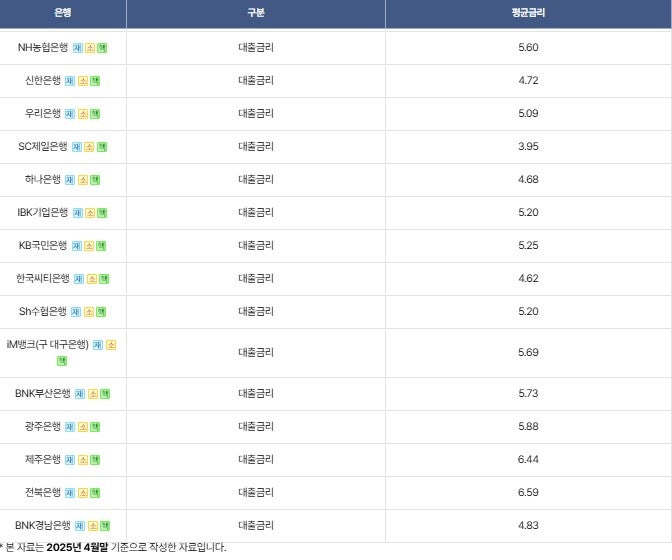Select the 광주은행 bank name
The width and height of the screenshot is (672, 560).
(43, 426)
